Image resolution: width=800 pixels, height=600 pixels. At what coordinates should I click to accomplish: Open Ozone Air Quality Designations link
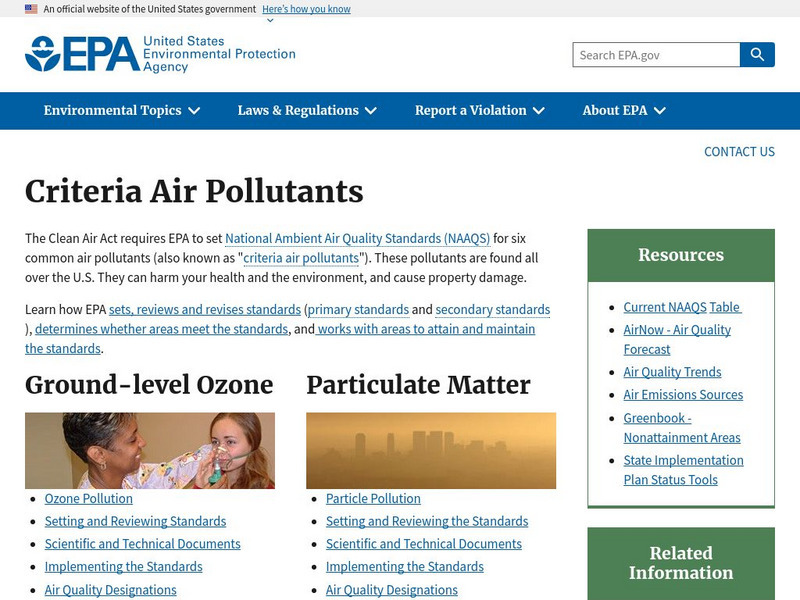tap(110, 590)
